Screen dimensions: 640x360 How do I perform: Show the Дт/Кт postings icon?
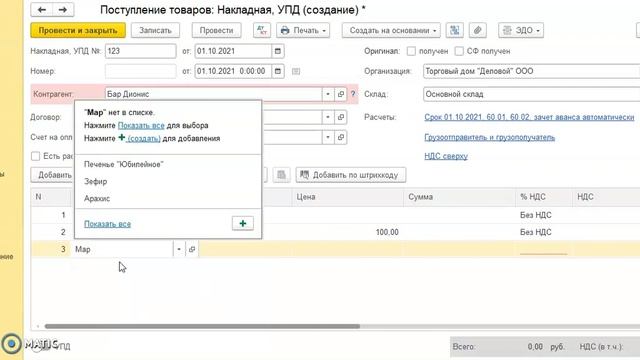pyautogui.click(x=262, y=30)
